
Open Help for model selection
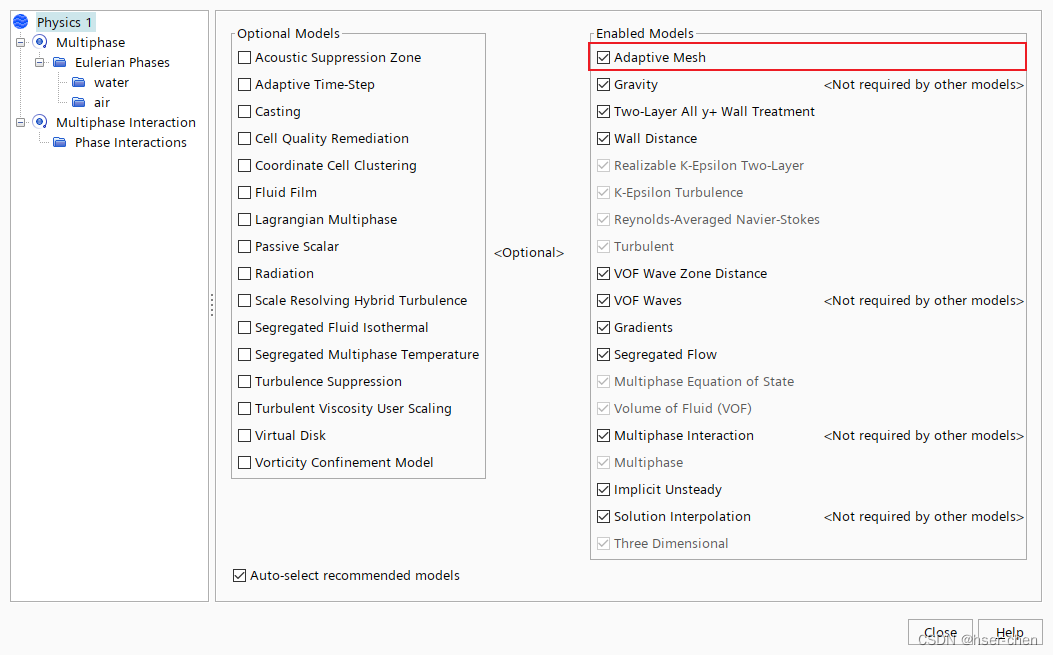[x=1010, y=632]
